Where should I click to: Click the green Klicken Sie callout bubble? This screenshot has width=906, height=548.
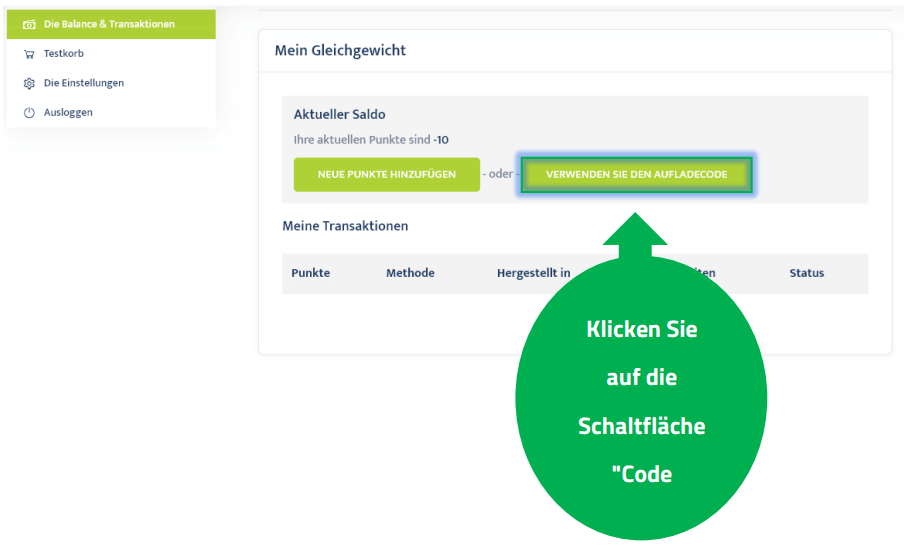[x=641, y=400]
